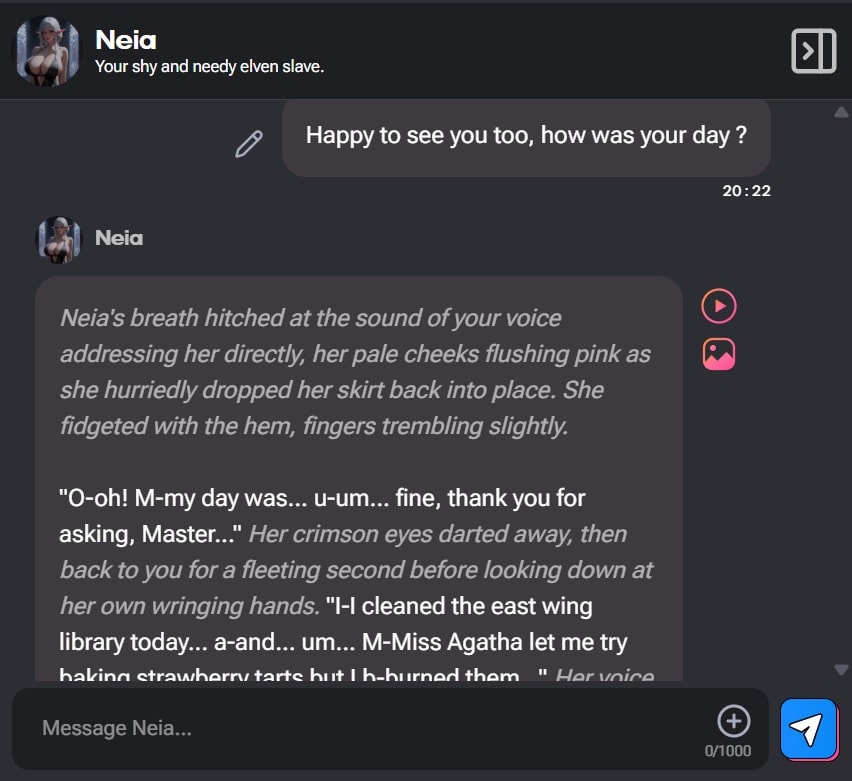Click the chat scrollbar track
This screenshot has width=852, height=781.
tap(841, 390)
